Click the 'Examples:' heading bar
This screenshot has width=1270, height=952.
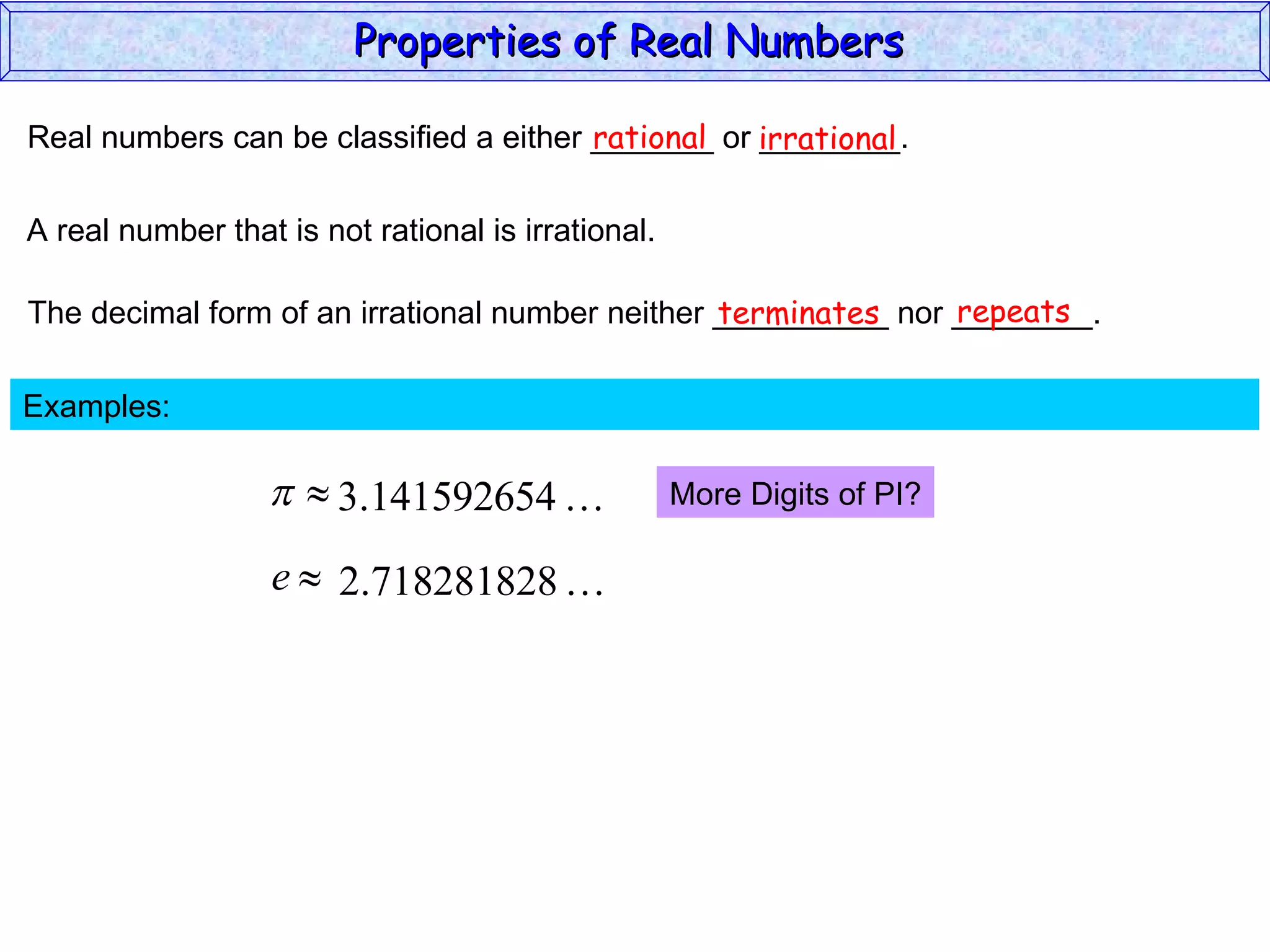click(634, 404)
